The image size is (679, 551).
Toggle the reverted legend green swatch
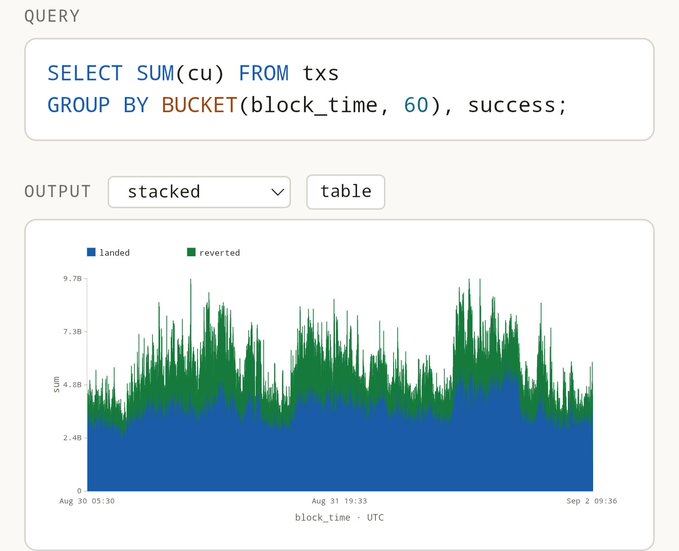point(191,252)
